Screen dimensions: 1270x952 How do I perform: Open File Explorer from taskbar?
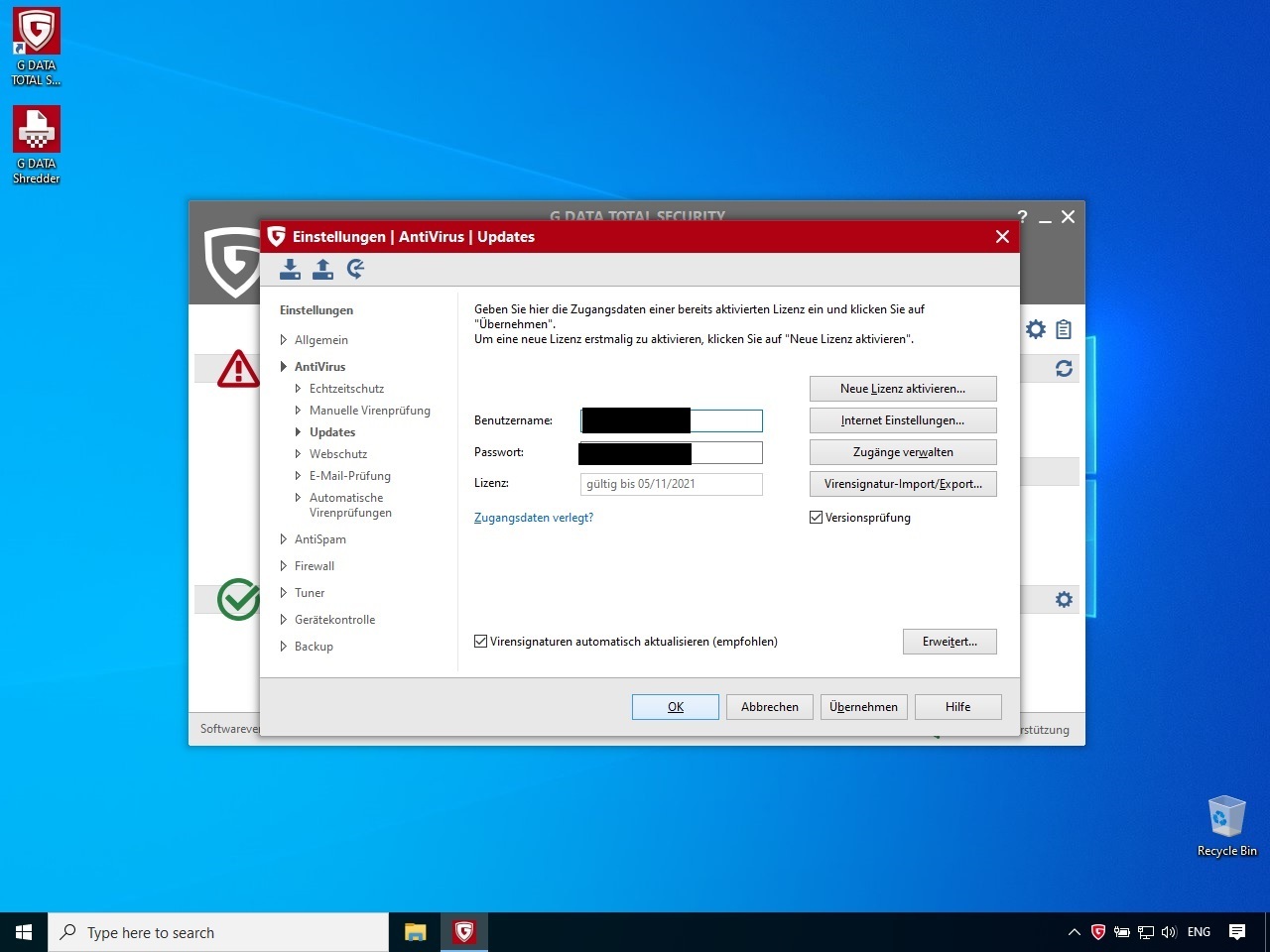tap(416, 932)
